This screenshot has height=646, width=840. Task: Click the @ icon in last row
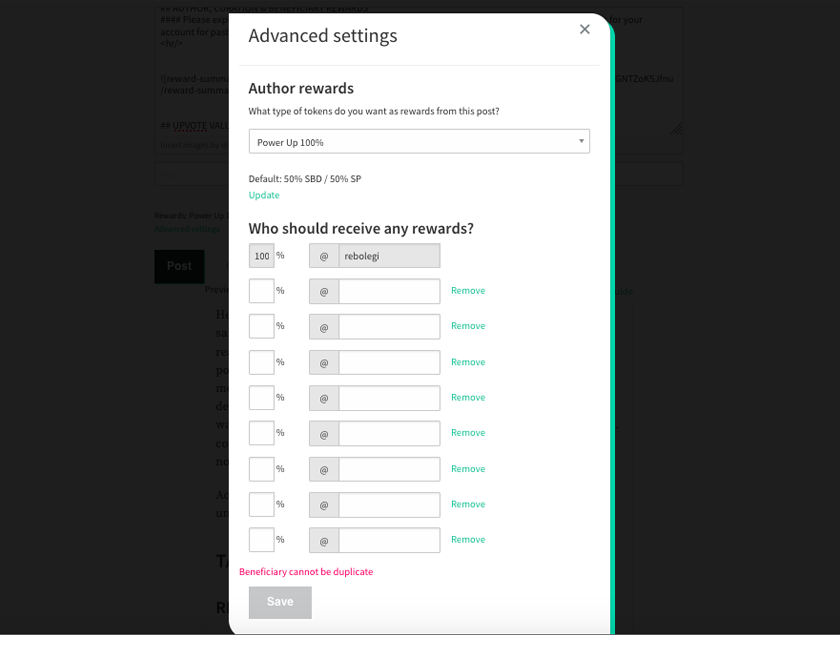pos(324,540)
